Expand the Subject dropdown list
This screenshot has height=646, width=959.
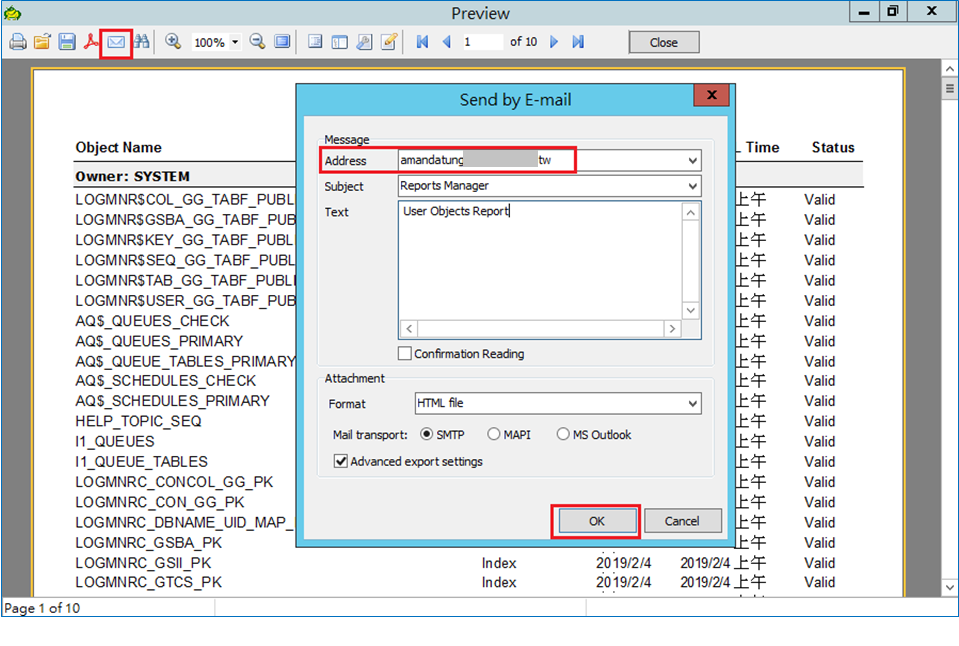(692, 185)
